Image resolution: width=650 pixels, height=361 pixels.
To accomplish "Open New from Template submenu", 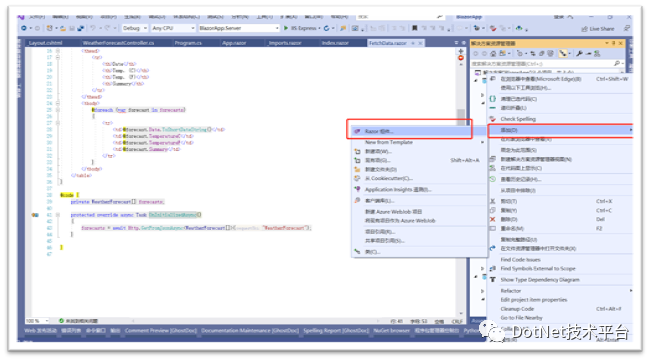I will [419, 142].
